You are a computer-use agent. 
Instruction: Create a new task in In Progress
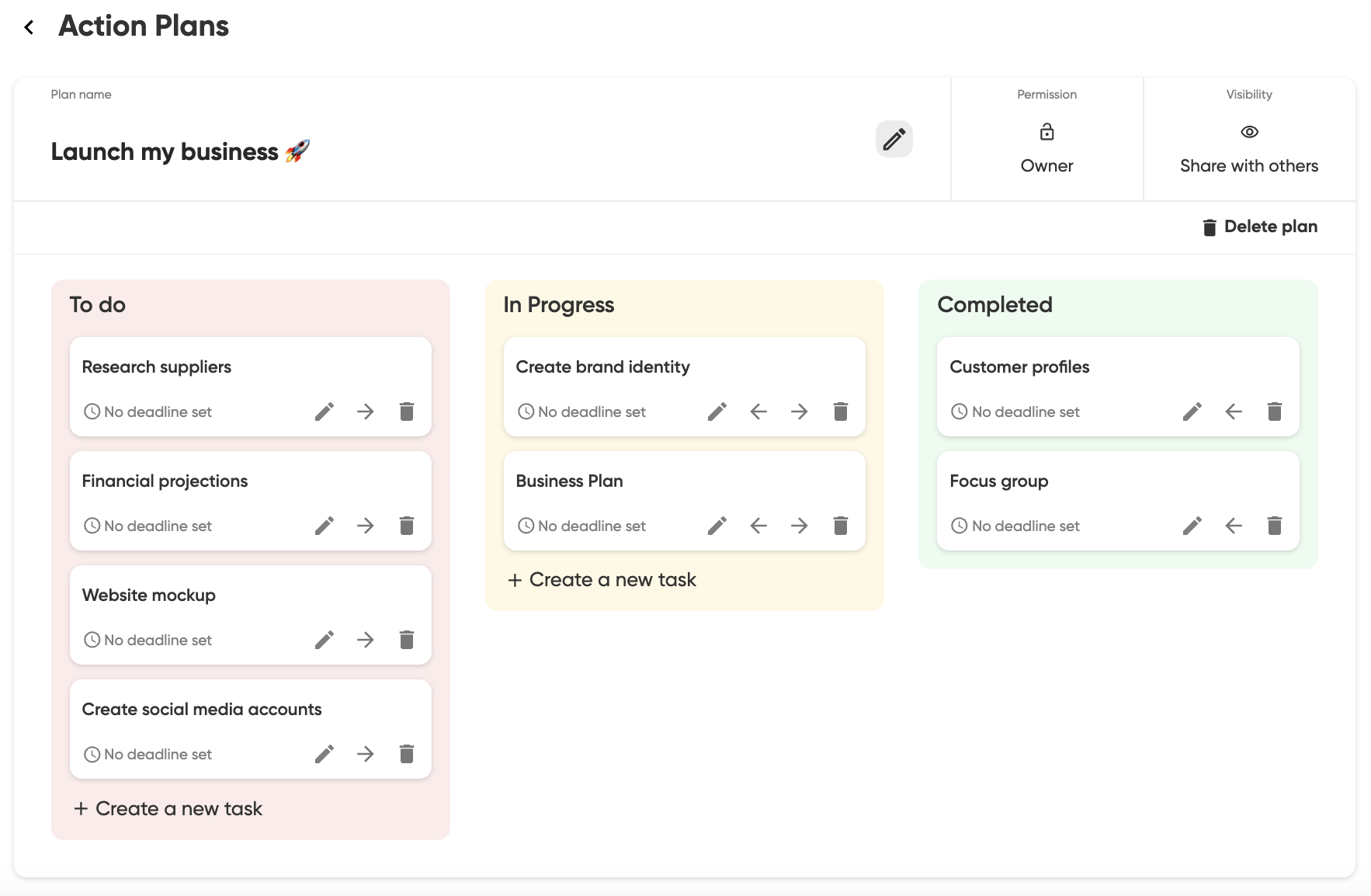602,580
